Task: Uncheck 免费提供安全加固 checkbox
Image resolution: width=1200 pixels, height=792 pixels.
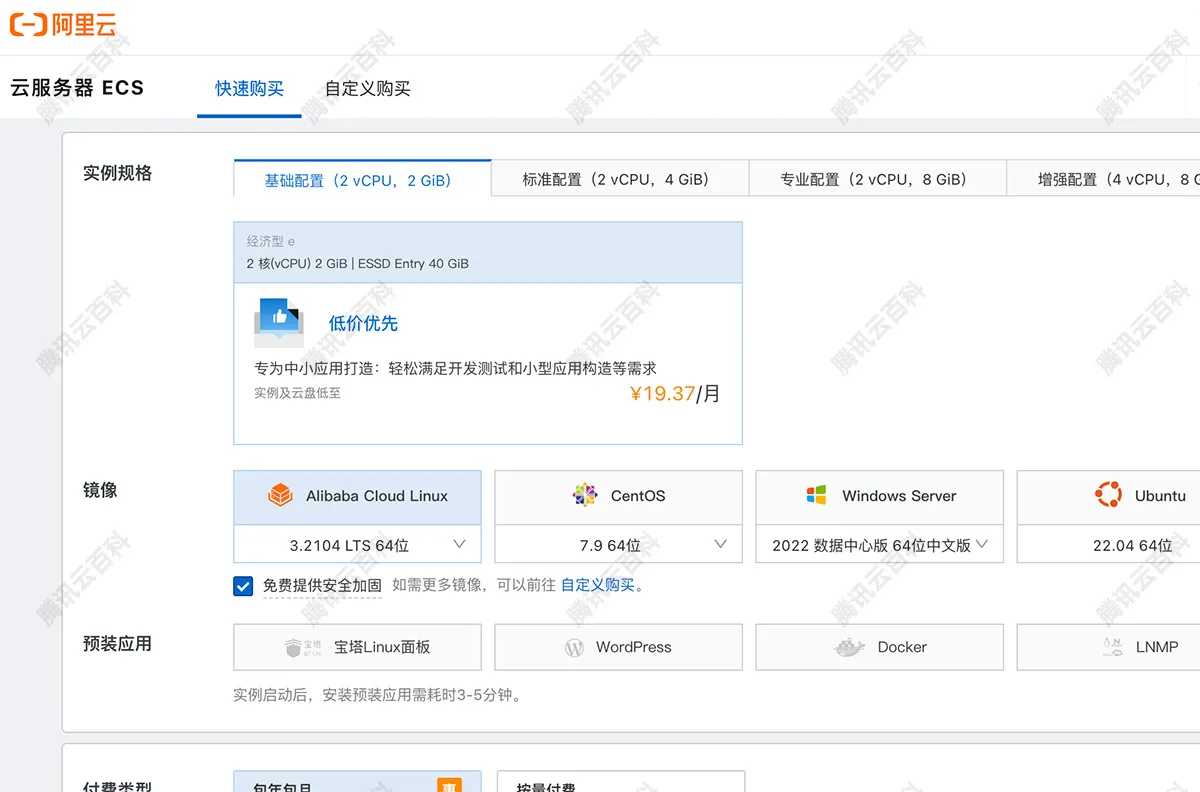Action: pos(242,586)
